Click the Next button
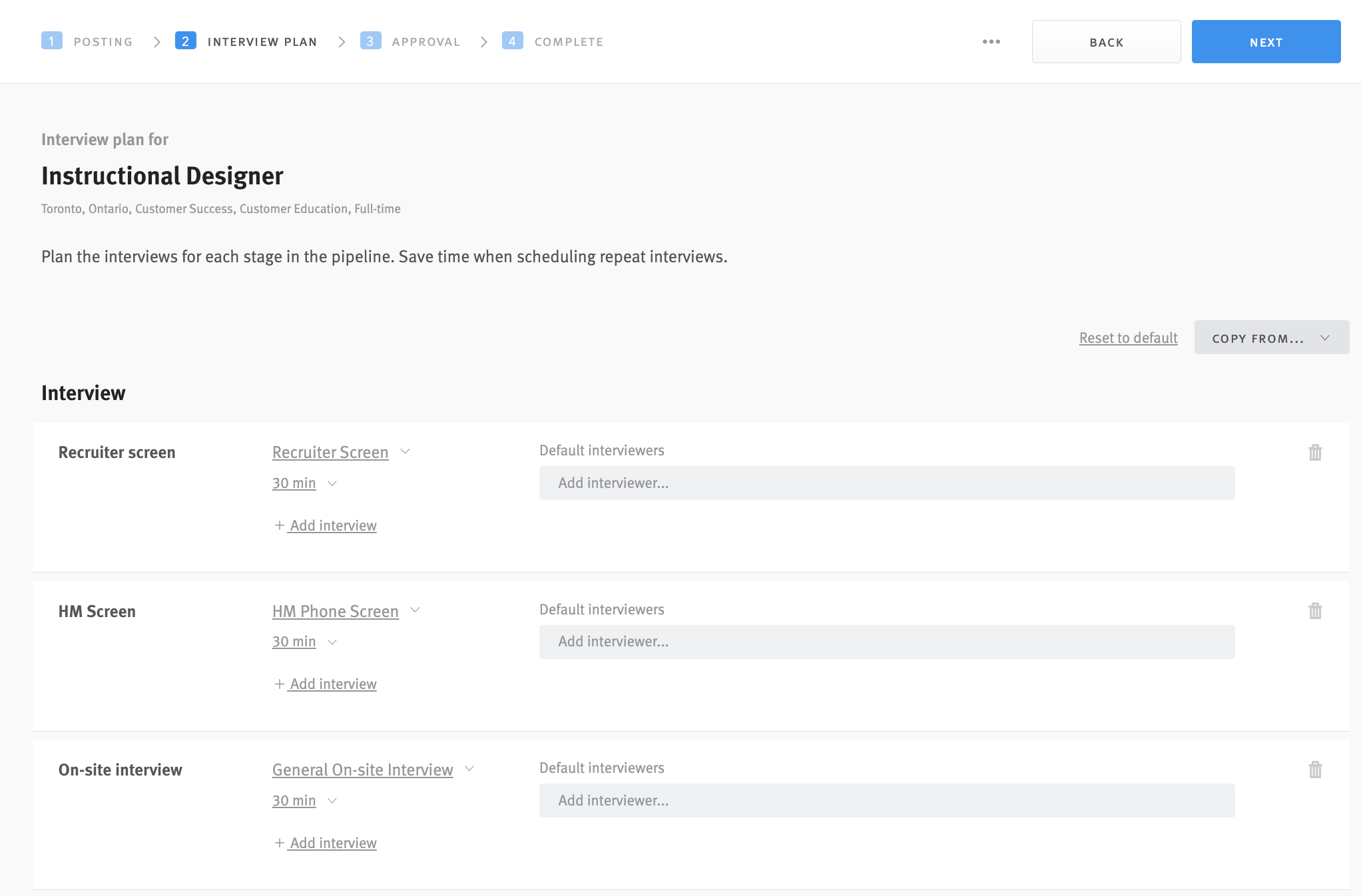The height and width of the screenshot is (896, 1361). click(1266, 41)
